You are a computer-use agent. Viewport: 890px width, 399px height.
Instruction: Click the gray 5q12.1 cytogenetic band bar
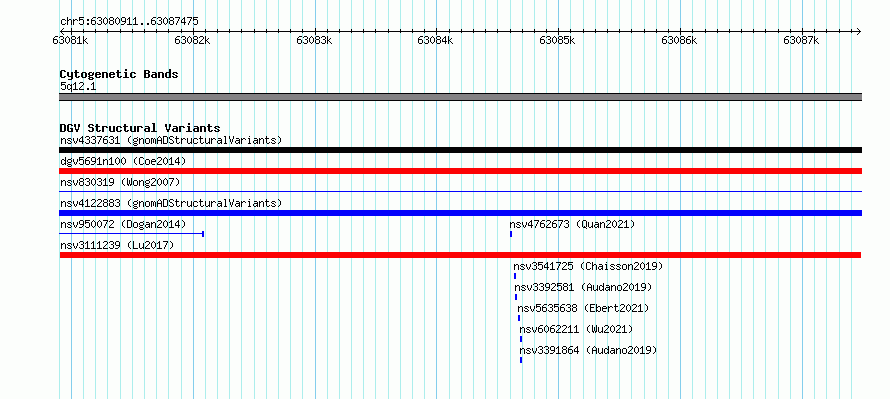460,97
